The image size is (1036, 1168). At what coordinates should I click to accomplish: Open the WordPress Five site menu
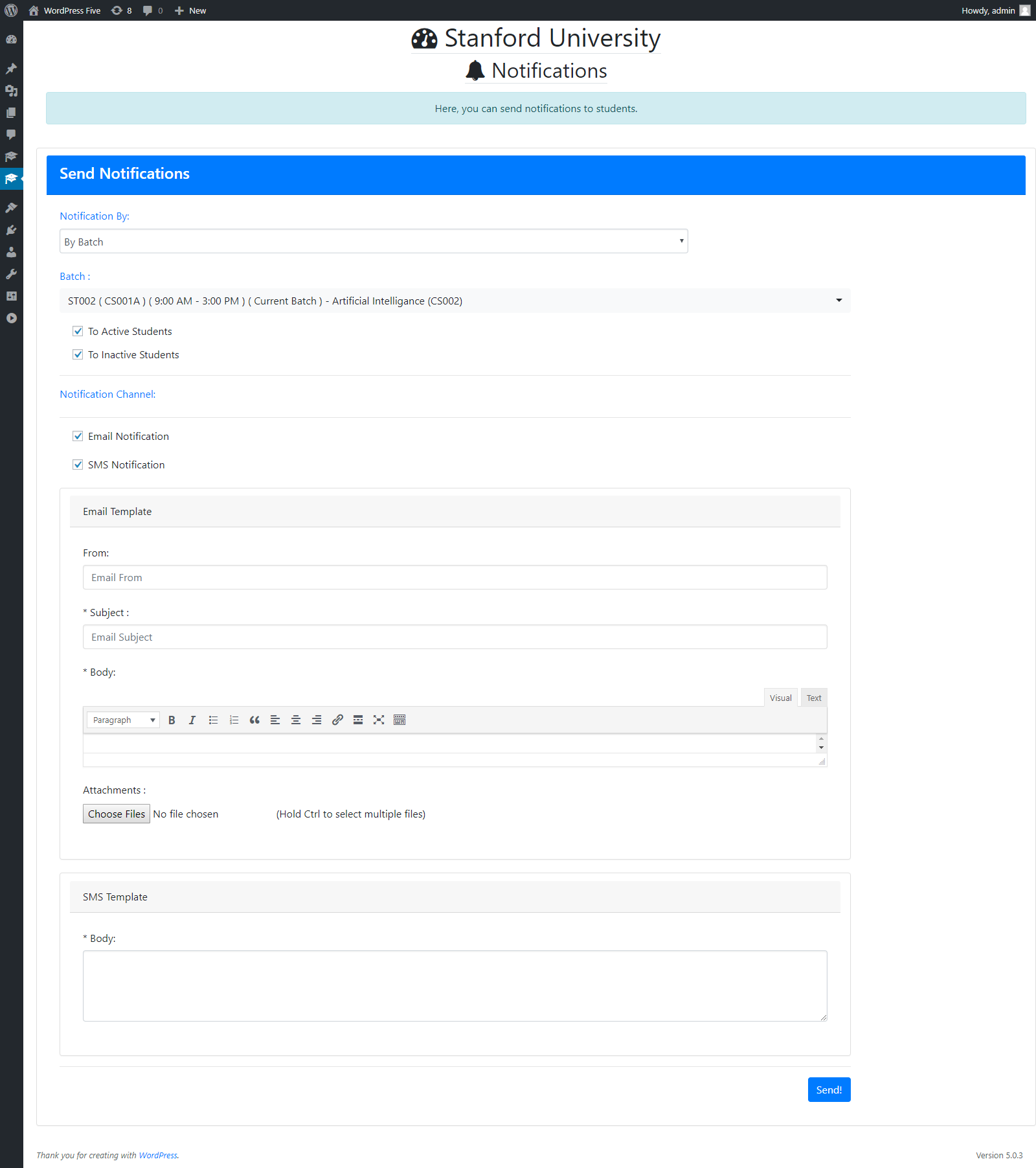tap(65, 10)
